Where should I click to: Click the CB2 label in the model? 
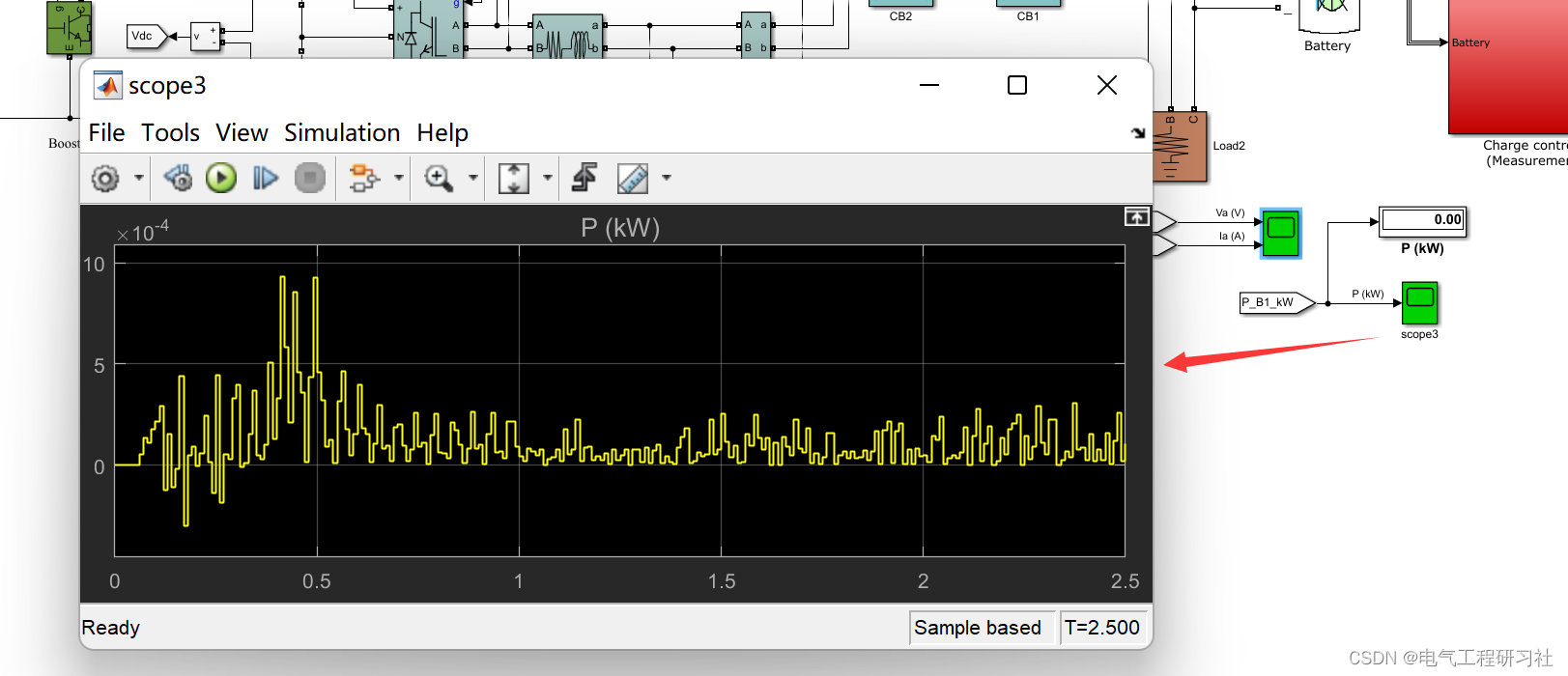(900, 16)
